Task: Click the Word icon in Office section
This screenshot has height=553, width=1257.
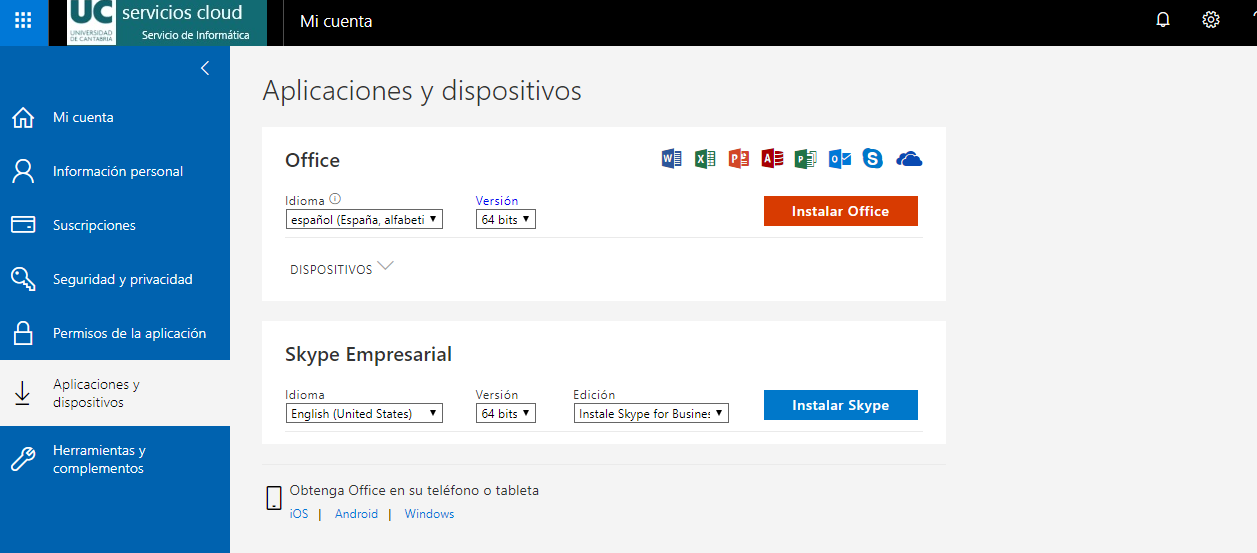Action: tap(672, 158)
